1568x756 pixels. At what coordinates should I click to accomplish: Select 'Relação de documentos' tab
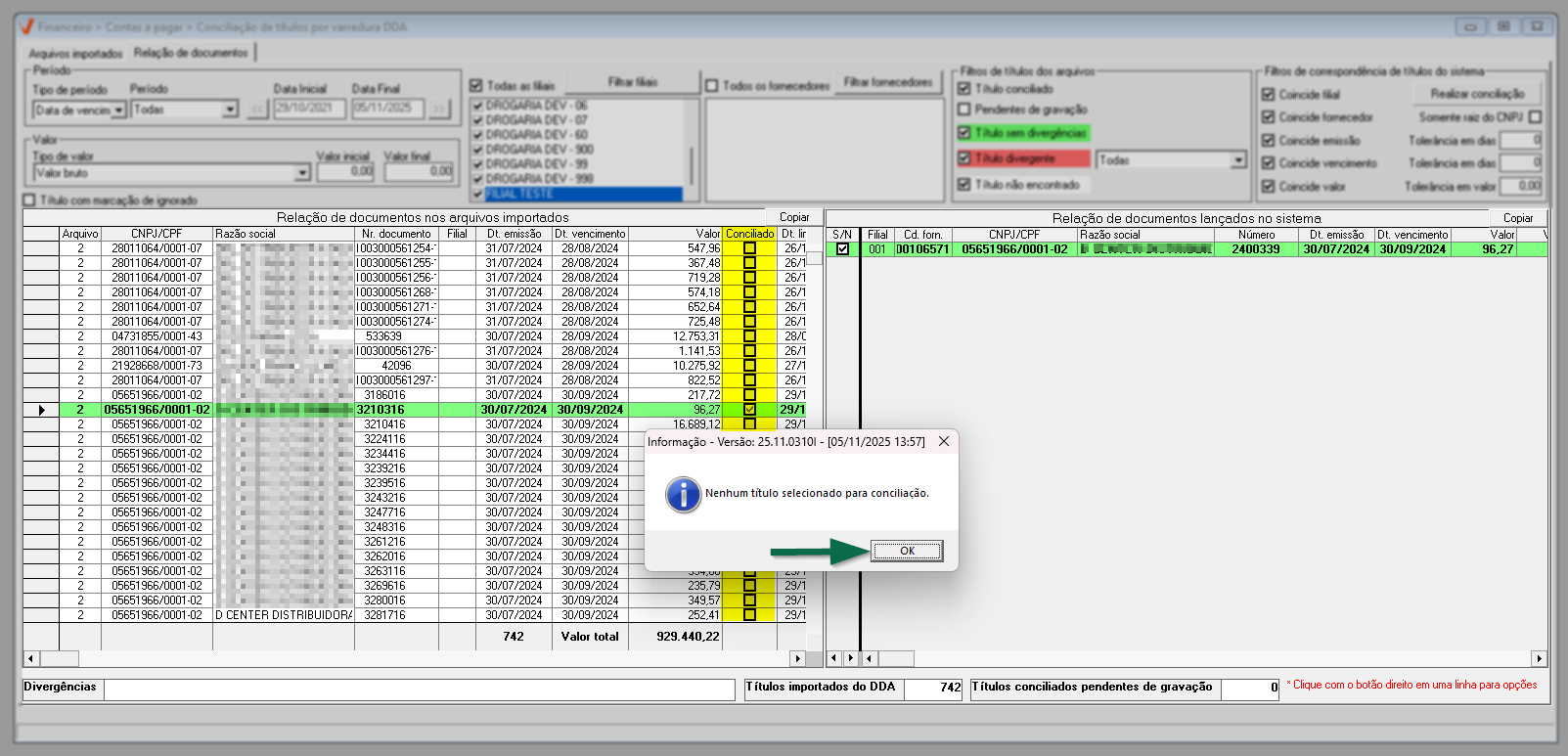[x=191, y=53]
